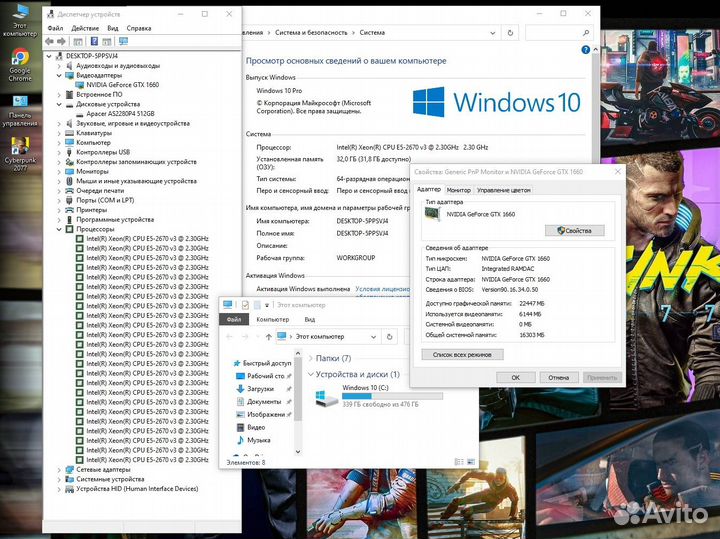Viewport: 720px width, 539px height.
Task: Switch to Управление цветом tab
Action: [x=503, y=190]
